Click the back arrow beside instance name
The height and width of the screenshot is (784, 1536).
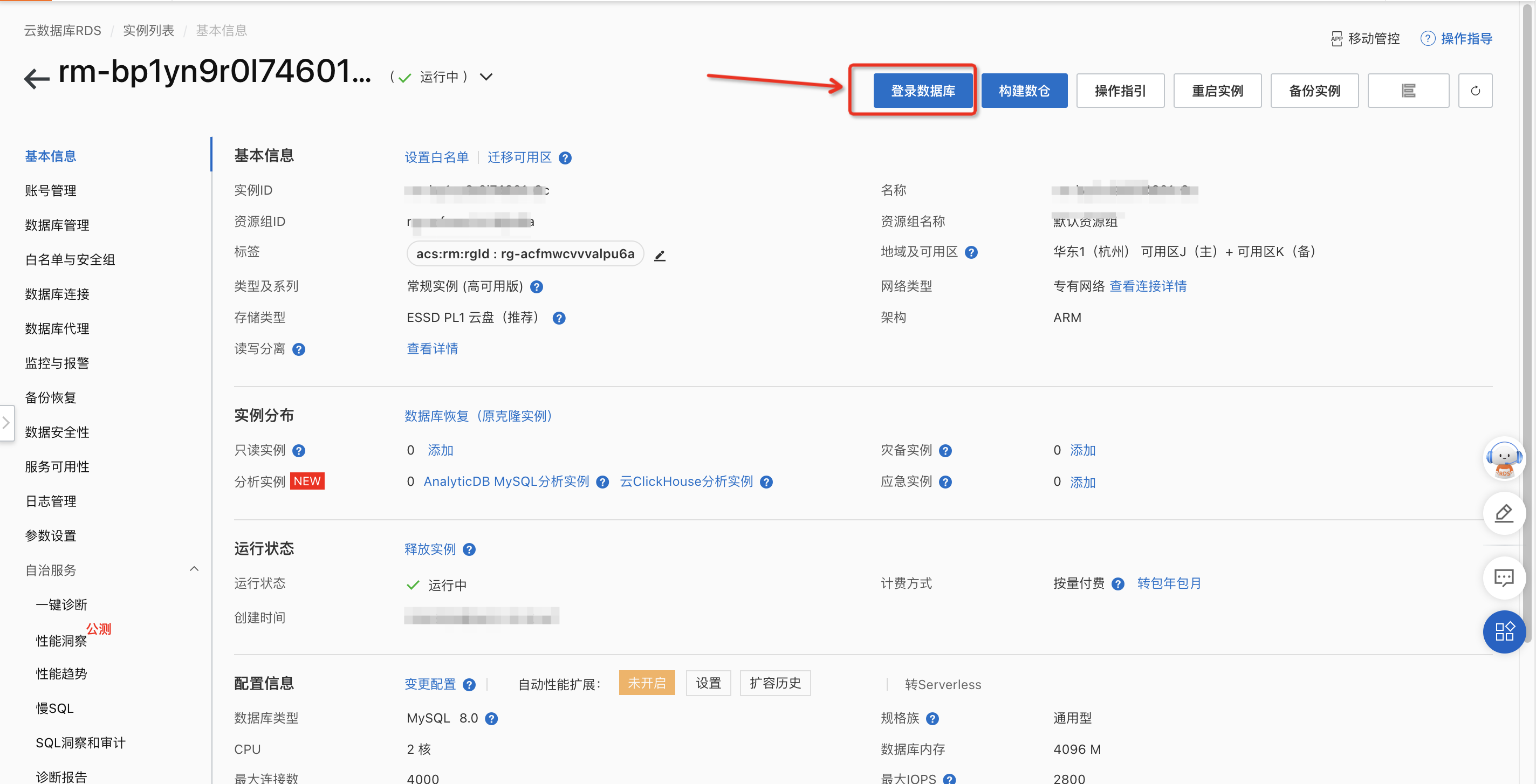(x=36, y=78)
